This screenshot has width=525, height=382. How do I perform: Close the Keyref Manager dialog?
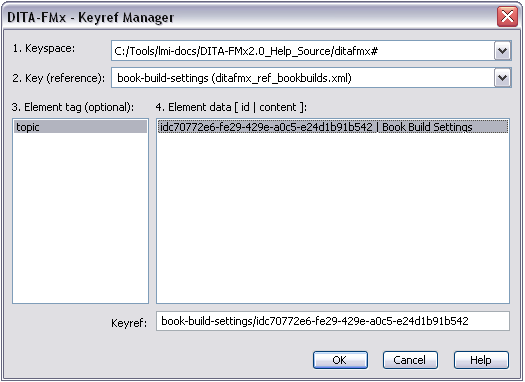(x=507, y=16)
